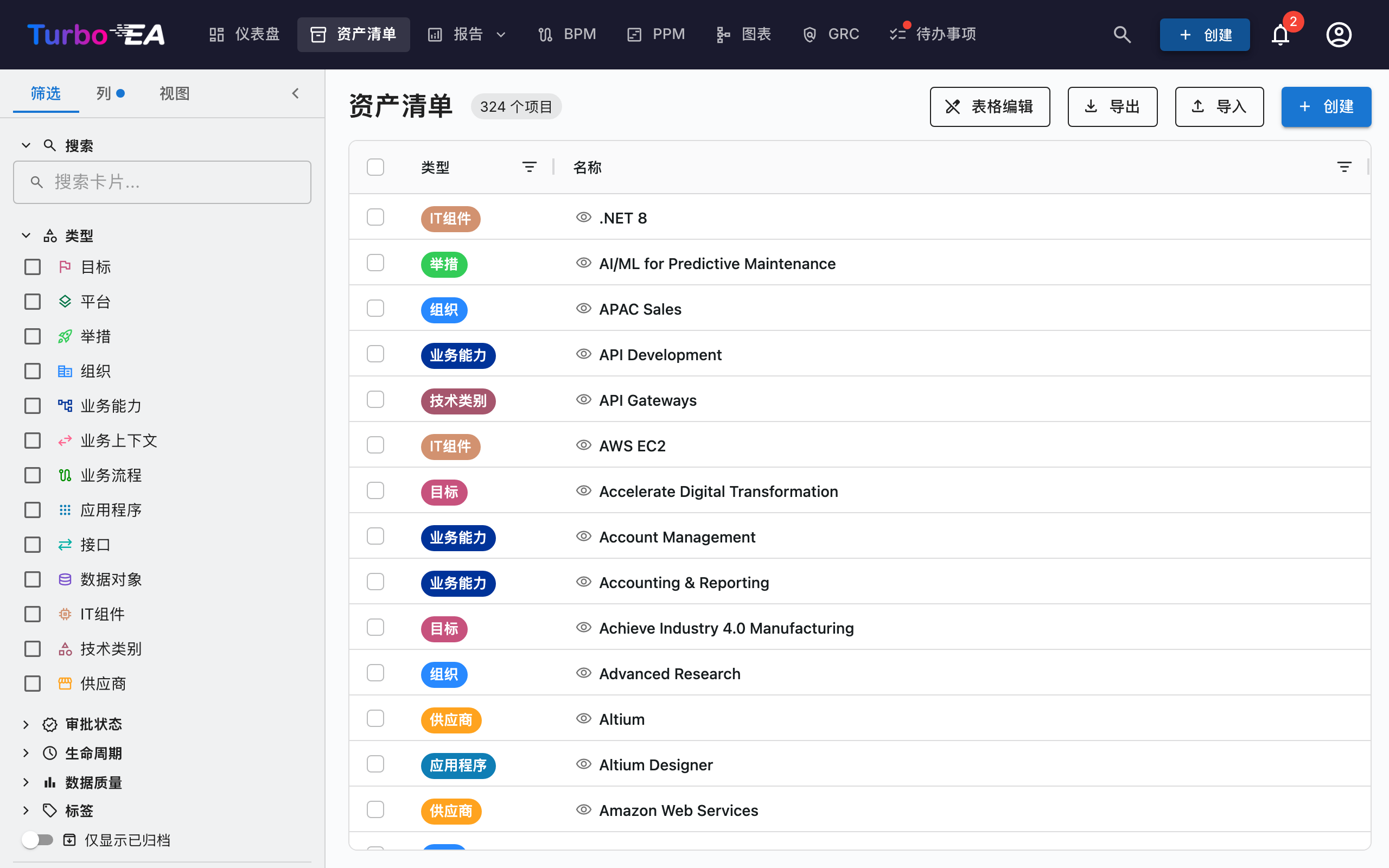Viewport: 1389px width, 868px height.
Task: Open the Amazon Web Services card link
Action: pos(678,810)
